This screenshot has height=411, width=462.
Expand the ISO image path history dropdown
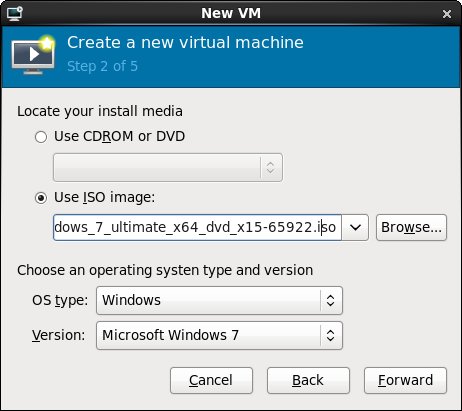(355, 227)
